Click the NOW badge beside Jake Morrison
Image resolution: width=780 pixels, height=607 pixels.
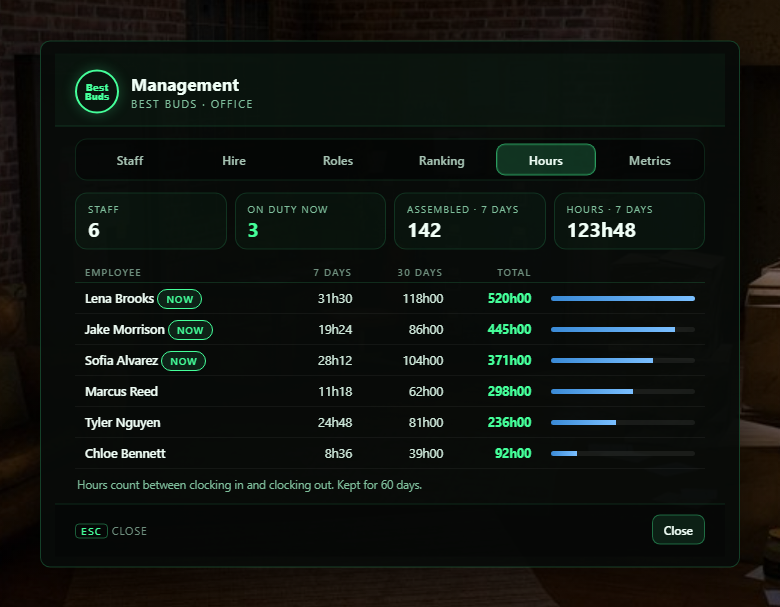(190, 330)
